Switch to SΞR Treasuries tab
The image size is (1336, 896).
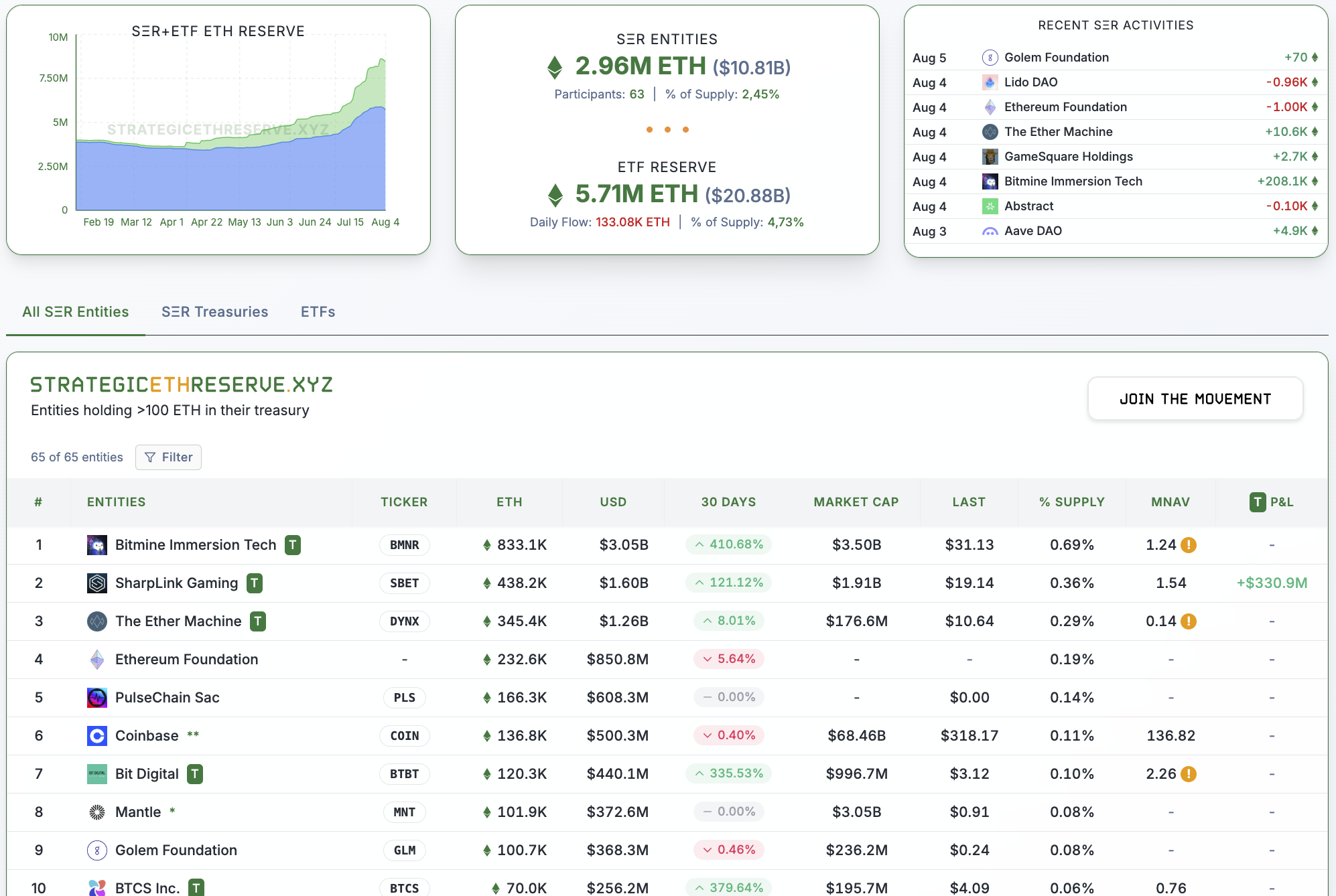coord(215,312)
